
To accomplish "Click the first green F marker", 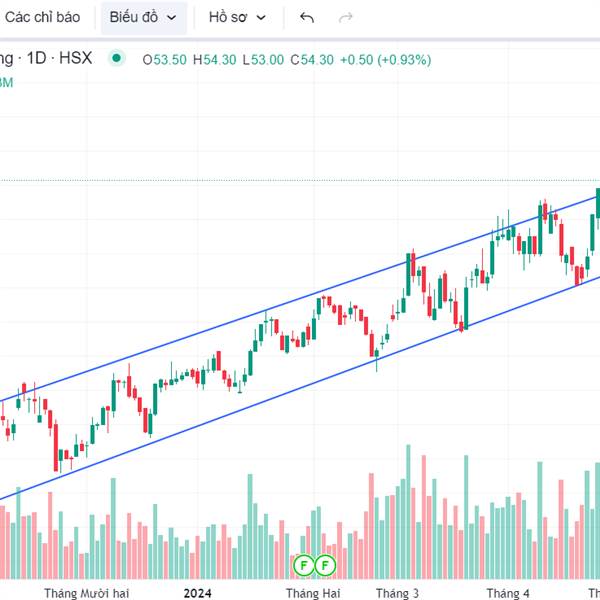I will [304, 565].
